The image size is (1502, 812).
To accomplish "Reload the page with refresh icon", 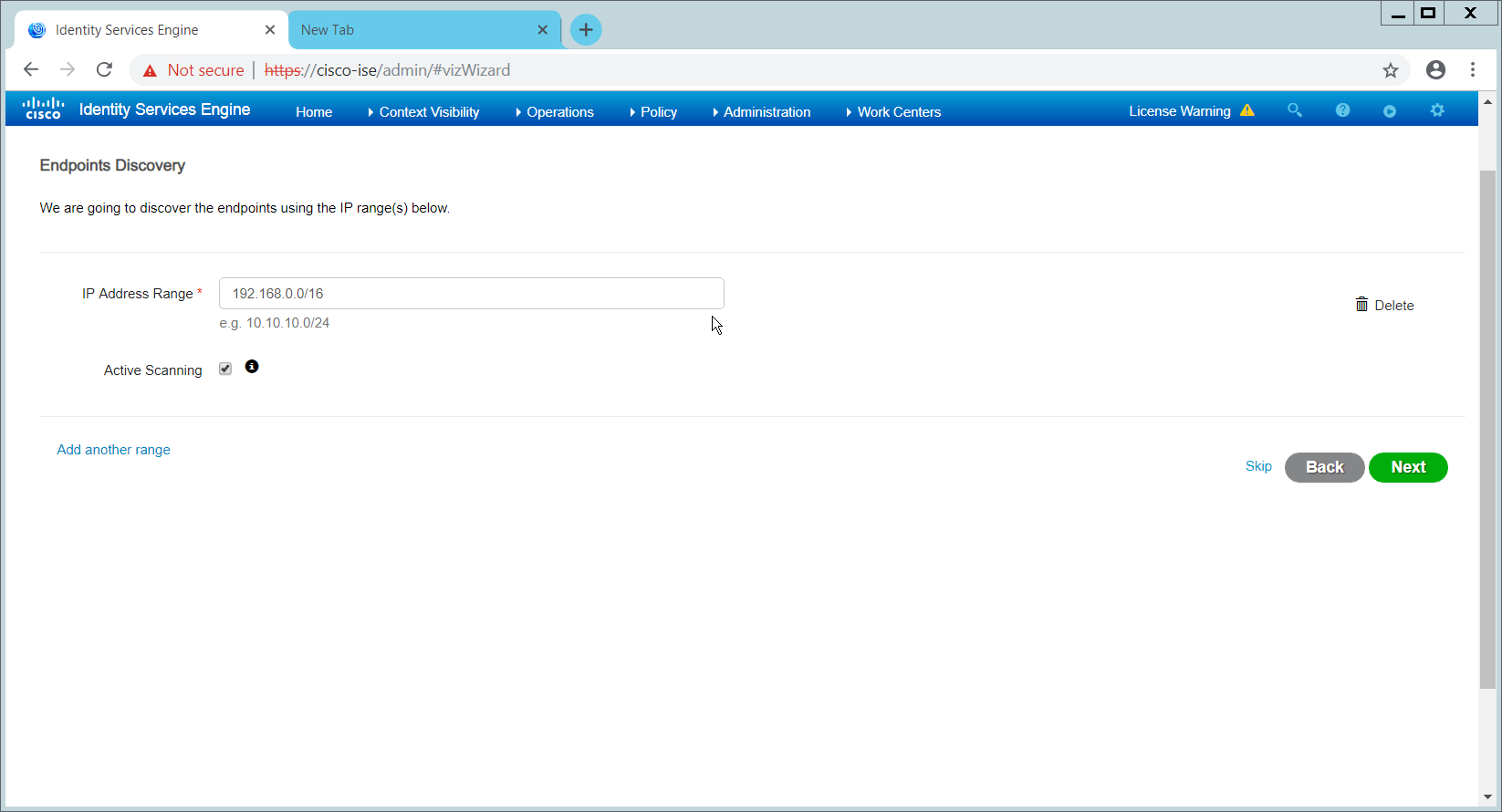I will (105, 70).
